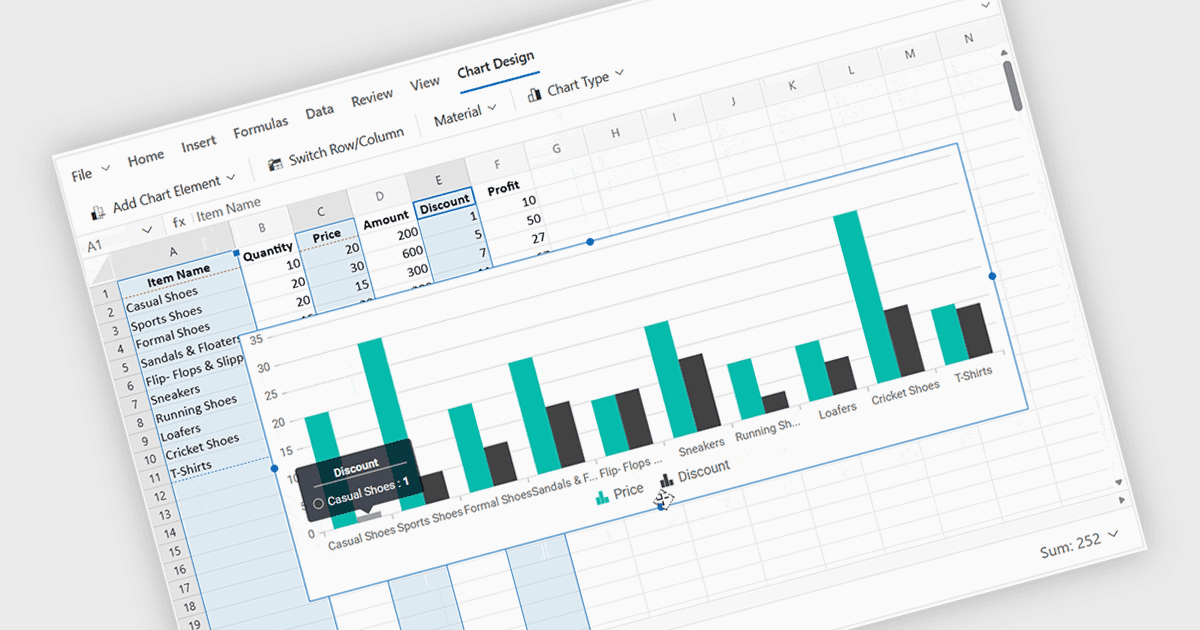Click the A1 Name Box field
1200x630 pixels.
pos(95,245)
